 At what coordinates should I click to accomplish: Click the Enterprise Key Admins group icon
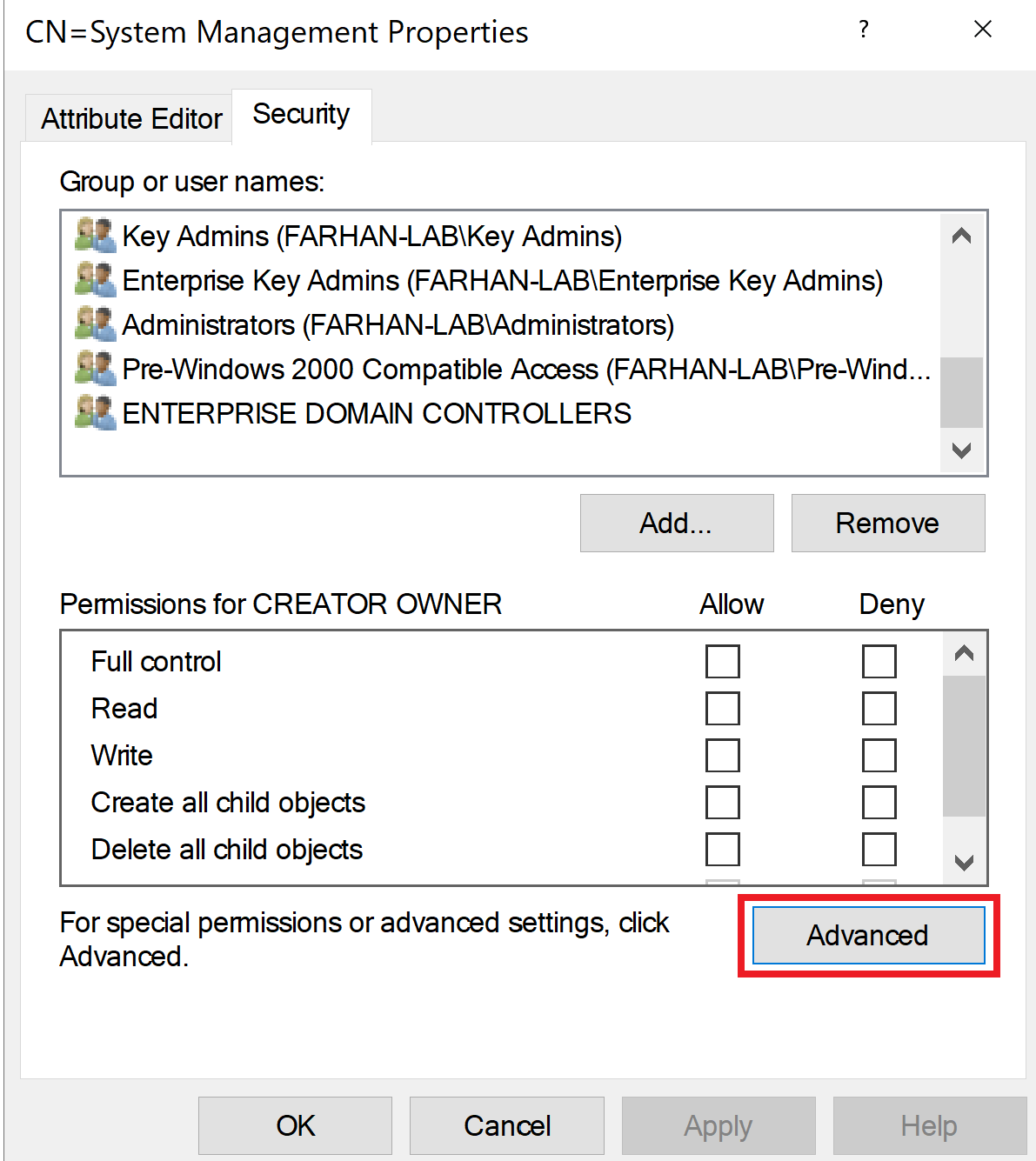(x=95, y=280)
